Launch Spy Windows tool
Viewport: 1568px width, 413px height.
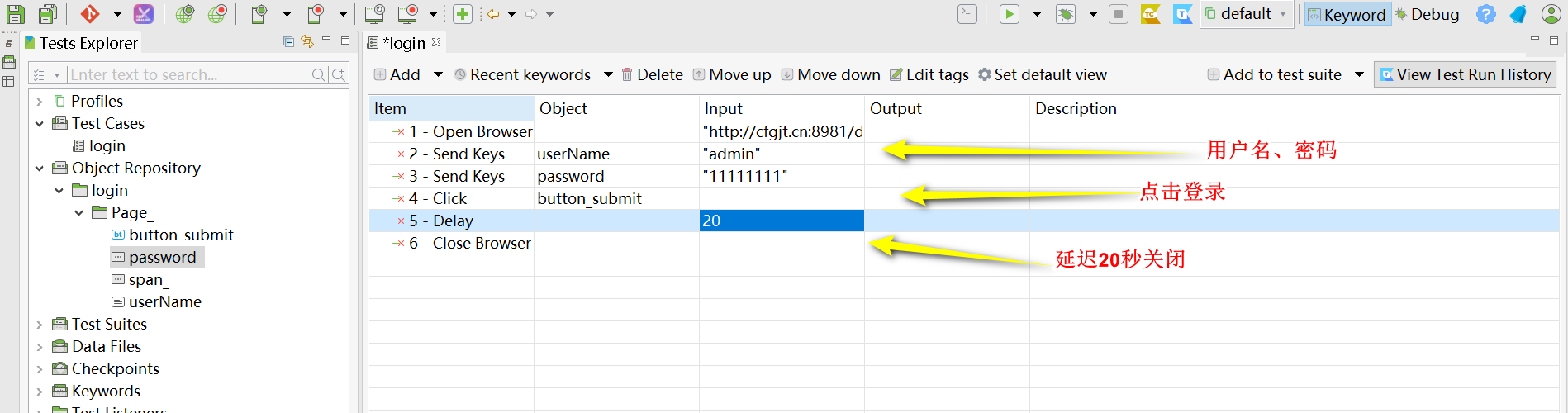(375, 14)
